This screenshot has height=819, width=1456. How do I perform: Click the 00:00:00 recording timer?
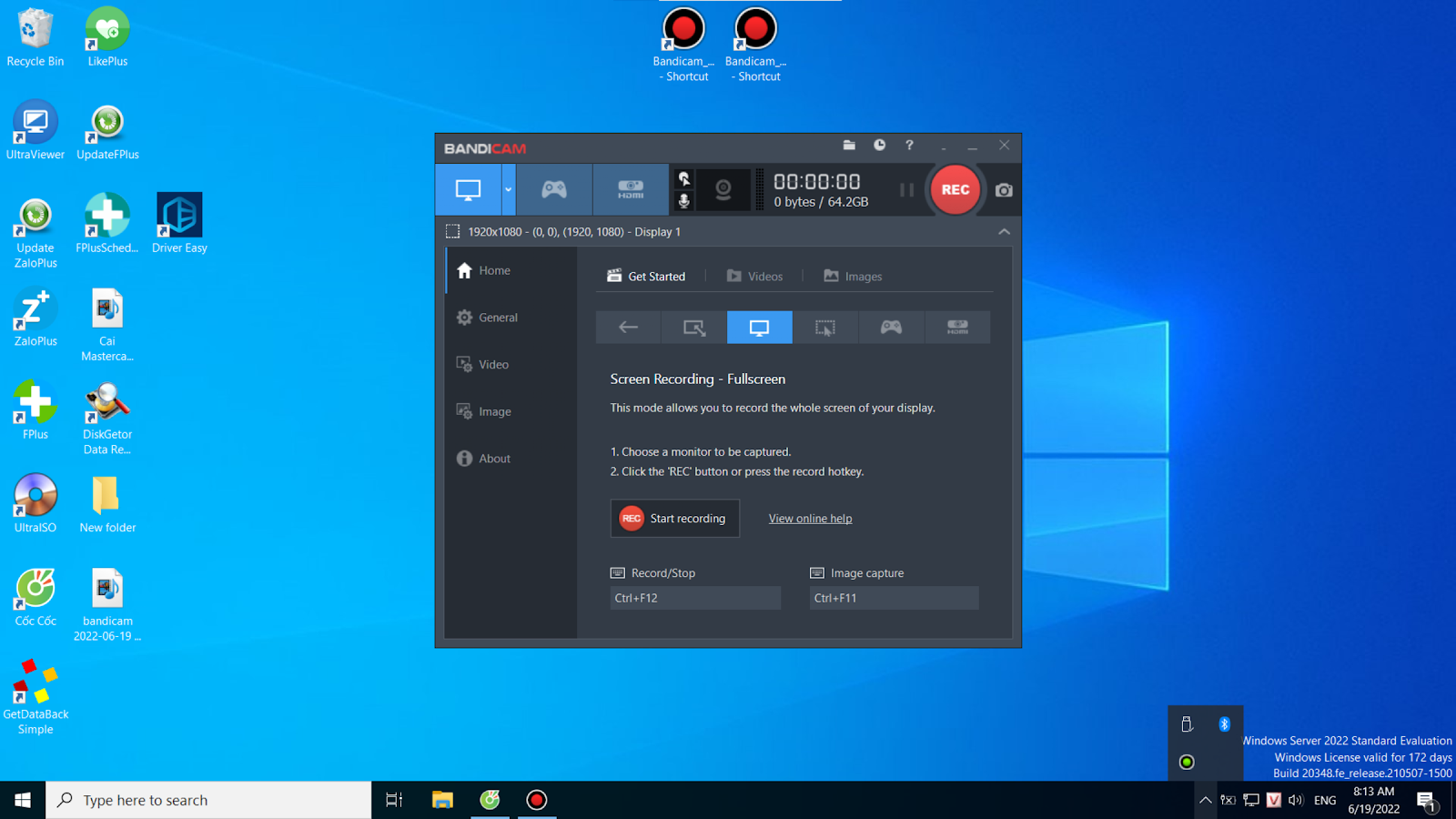tap(817, 182)
